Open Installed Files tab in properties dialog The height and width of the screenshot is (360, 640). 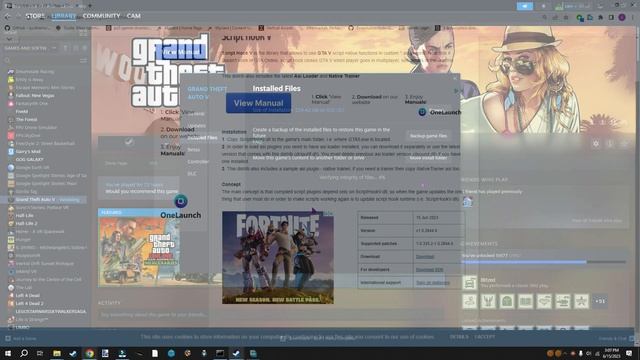202,138
